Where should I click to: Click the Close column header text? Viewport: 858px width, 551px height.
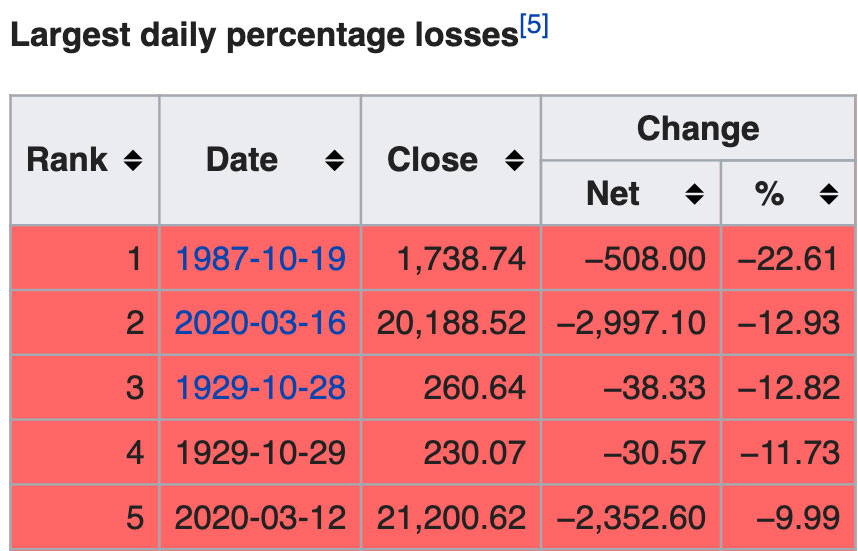(432, 160)
